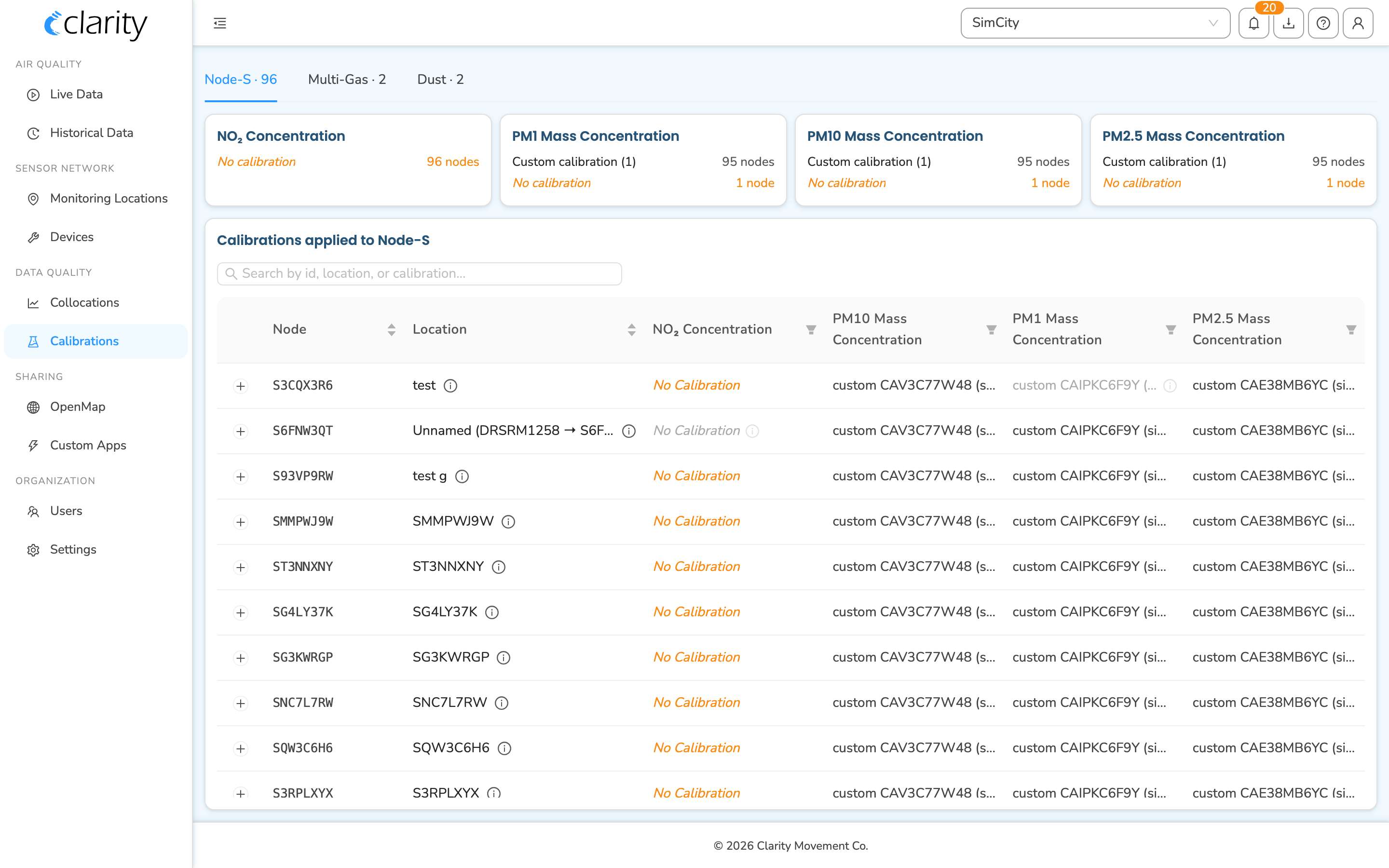1389x868 pixels.
Task: Navigate to Monitoring Locations
Action: click(x=96, y=198)
